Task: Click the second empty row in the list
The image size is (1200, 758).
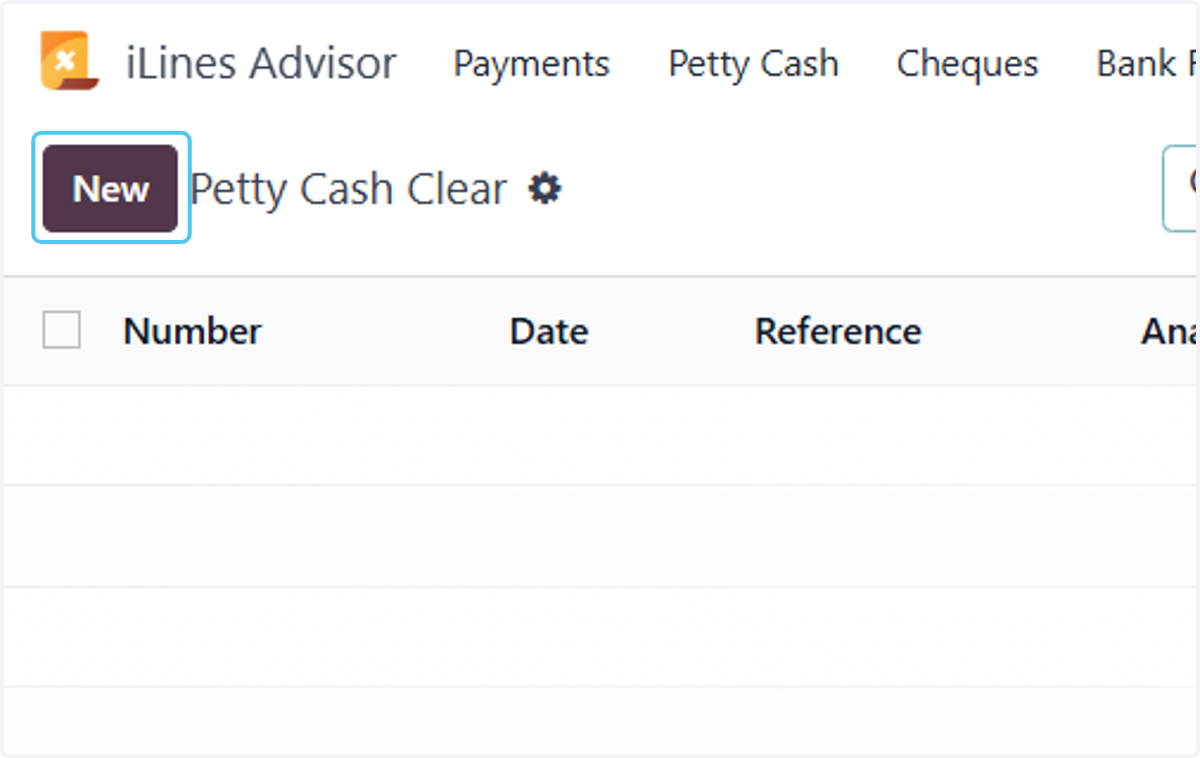Action: [x=600, y=536]
